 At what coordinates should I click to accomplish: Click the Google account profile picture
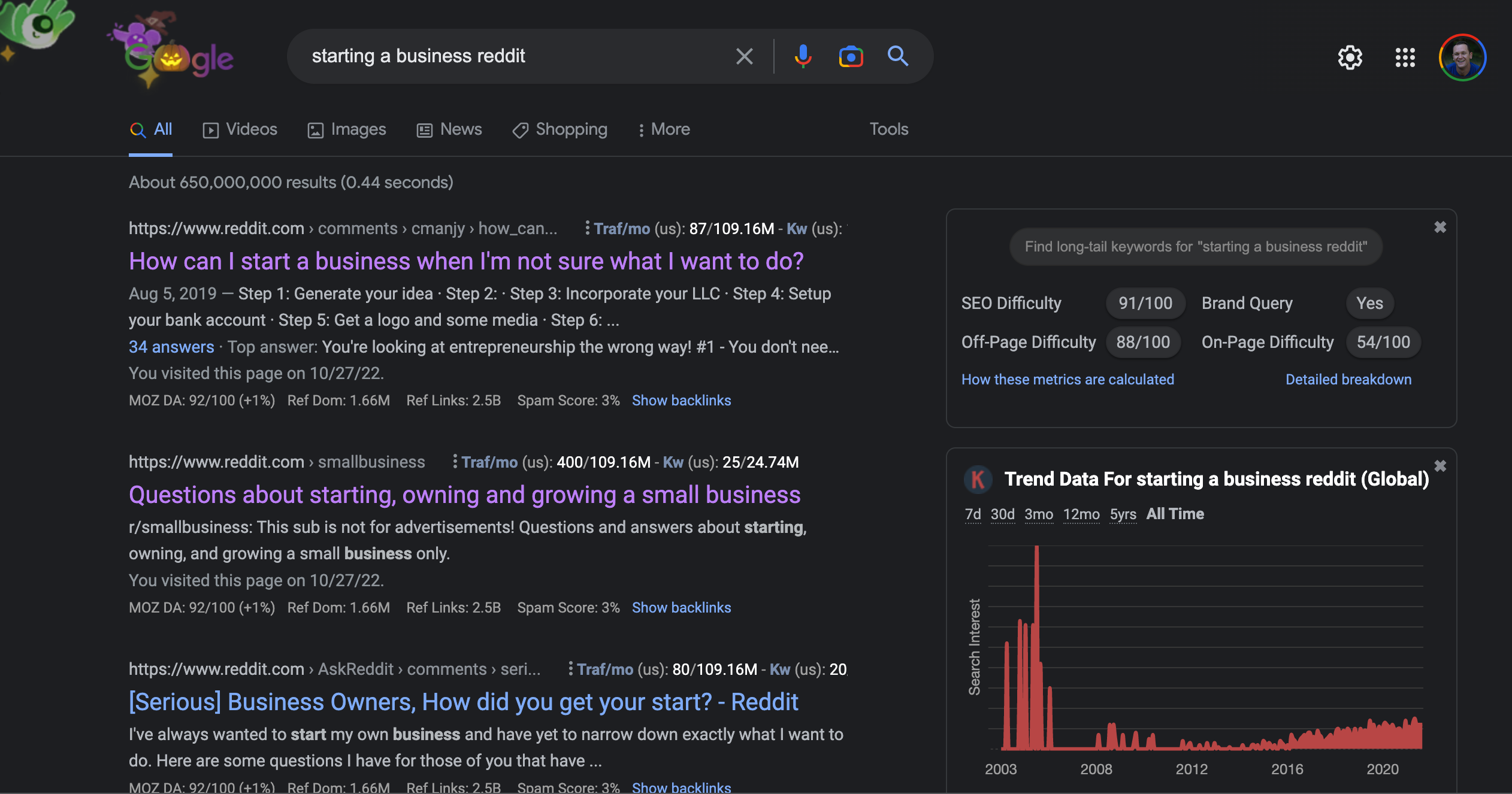point(1462,57)
